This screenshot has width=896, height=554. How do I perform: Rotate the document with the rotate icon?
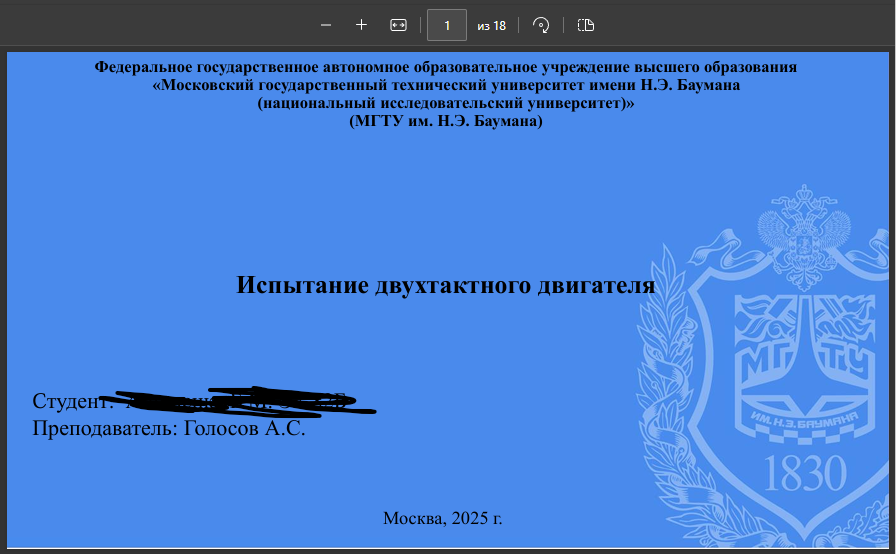point(541,25)
